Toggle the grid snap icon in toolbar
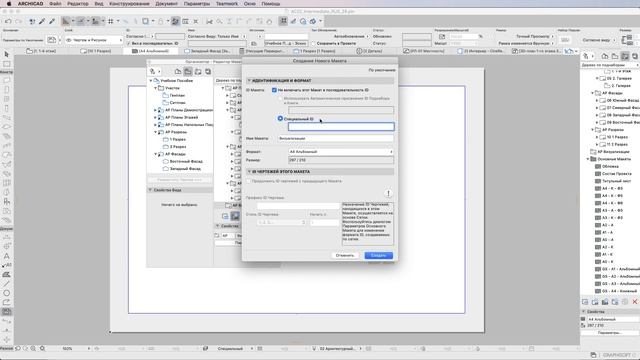Screen dimensions: 640x360 click(111, 21)
